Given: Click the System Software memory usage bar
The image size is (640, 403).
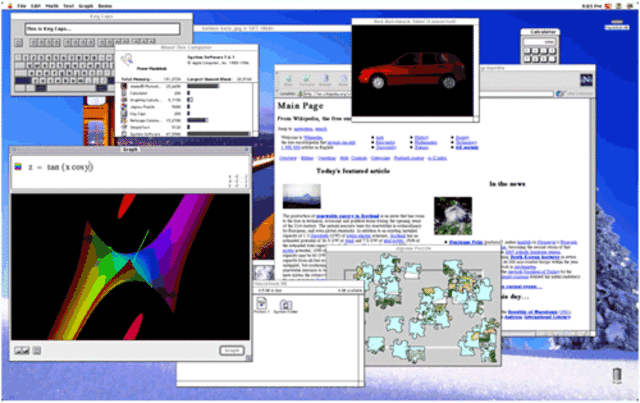Looking at the screenshot, I should (218, 134).
